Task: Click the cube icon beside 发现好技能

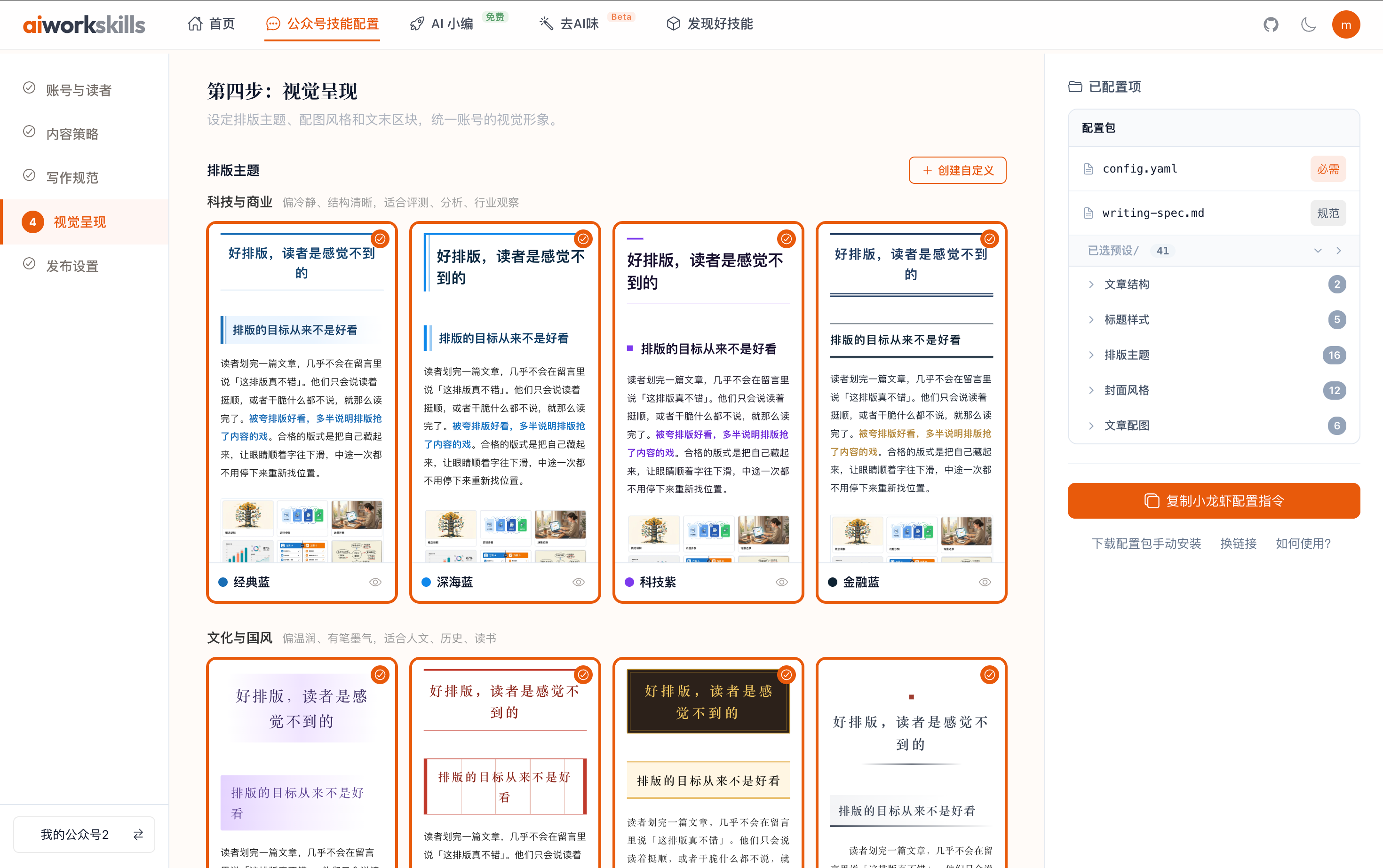Action: (x=673, y=24)
